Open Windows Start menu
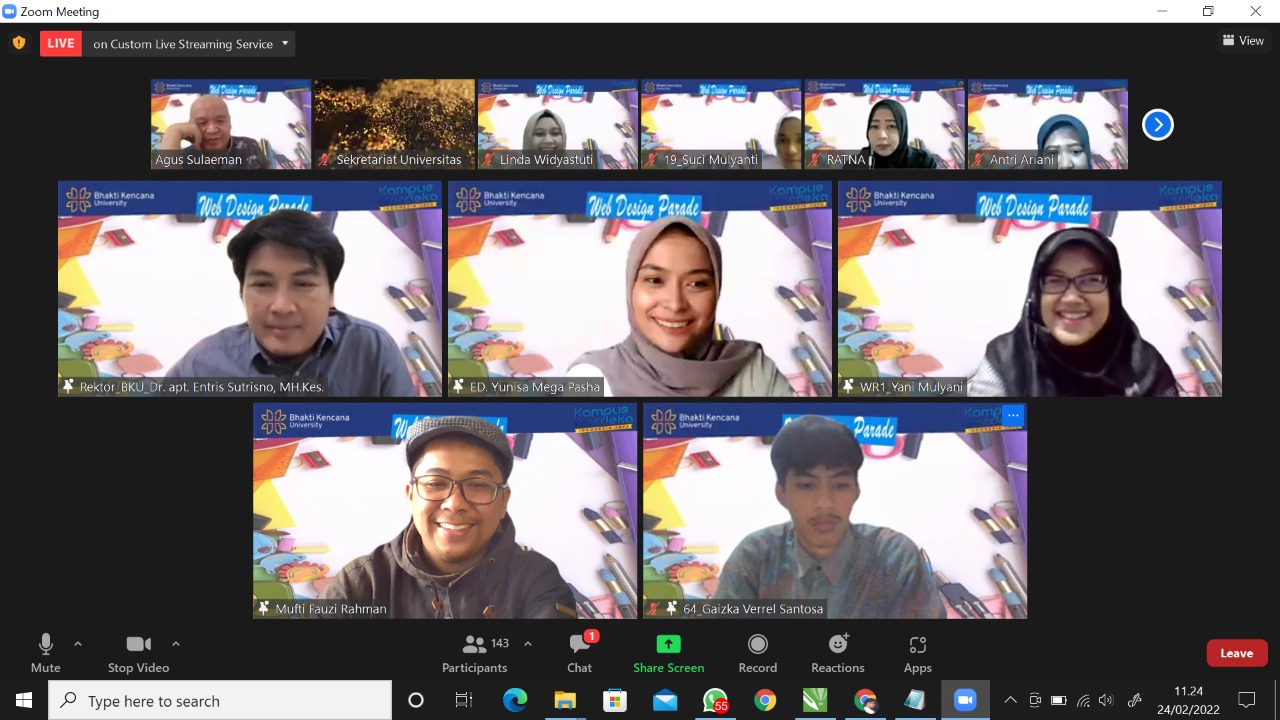Viewport: 1280px width, 720px height. click(24, 700)
